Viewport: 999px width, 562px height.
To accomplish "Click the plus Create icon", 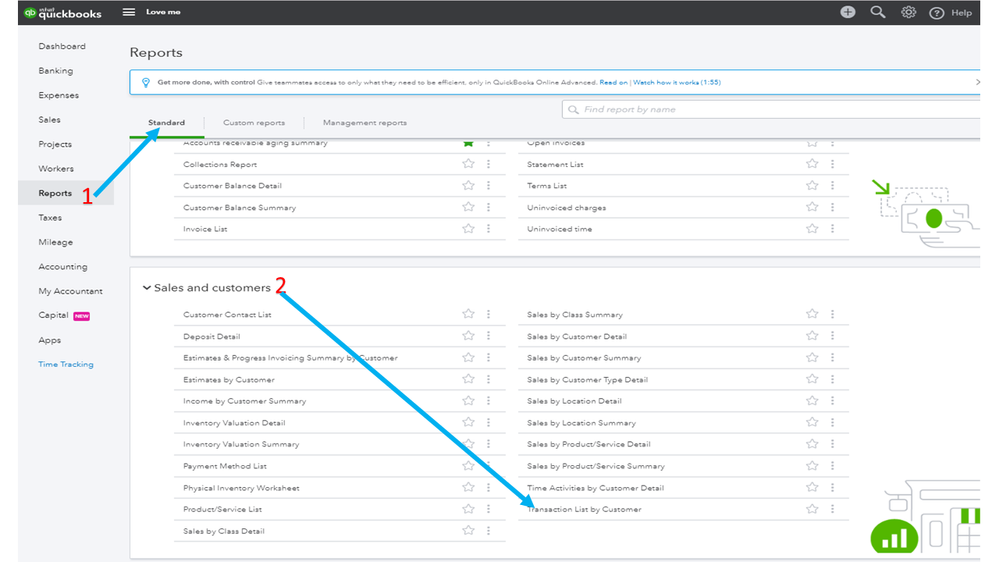I will pyautogui.click(x=847, y=12).
